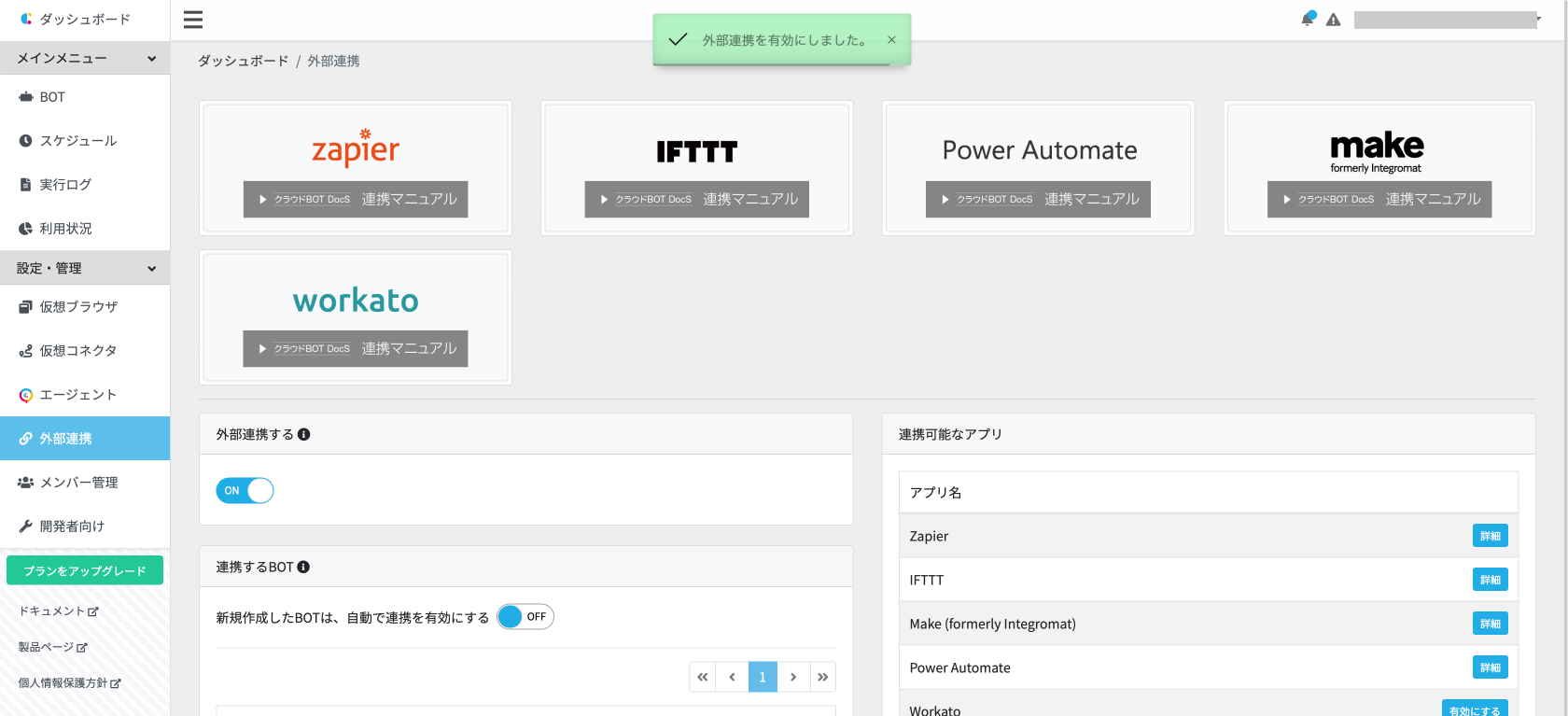Click the warning triangle icon
Image resolution: width=1568 pixels, height=716 pixels.
(x=1334, y=20)
